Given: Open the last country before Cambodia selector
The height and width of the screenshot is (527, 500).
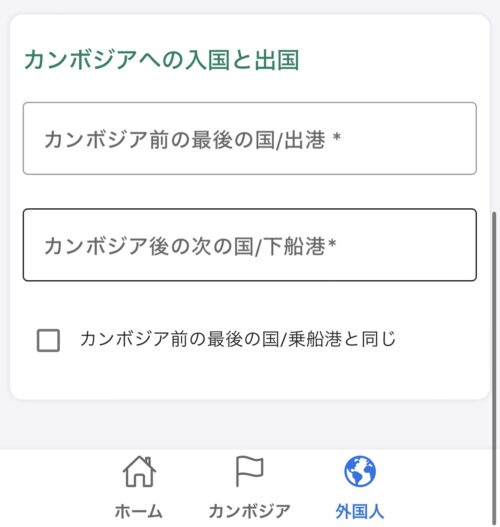Looking at the screenshot, I should [x=250, y=138].
